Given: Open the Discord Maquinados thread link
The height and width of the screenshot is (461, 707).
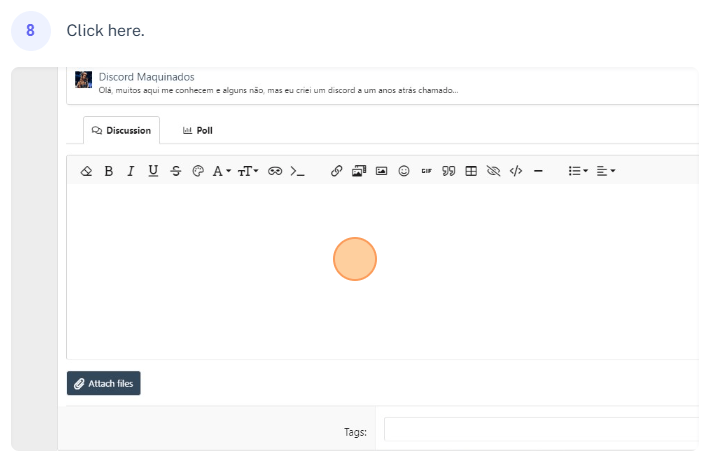Looking at the screenshot, I should pyautogui.click(x=147, y=77).
